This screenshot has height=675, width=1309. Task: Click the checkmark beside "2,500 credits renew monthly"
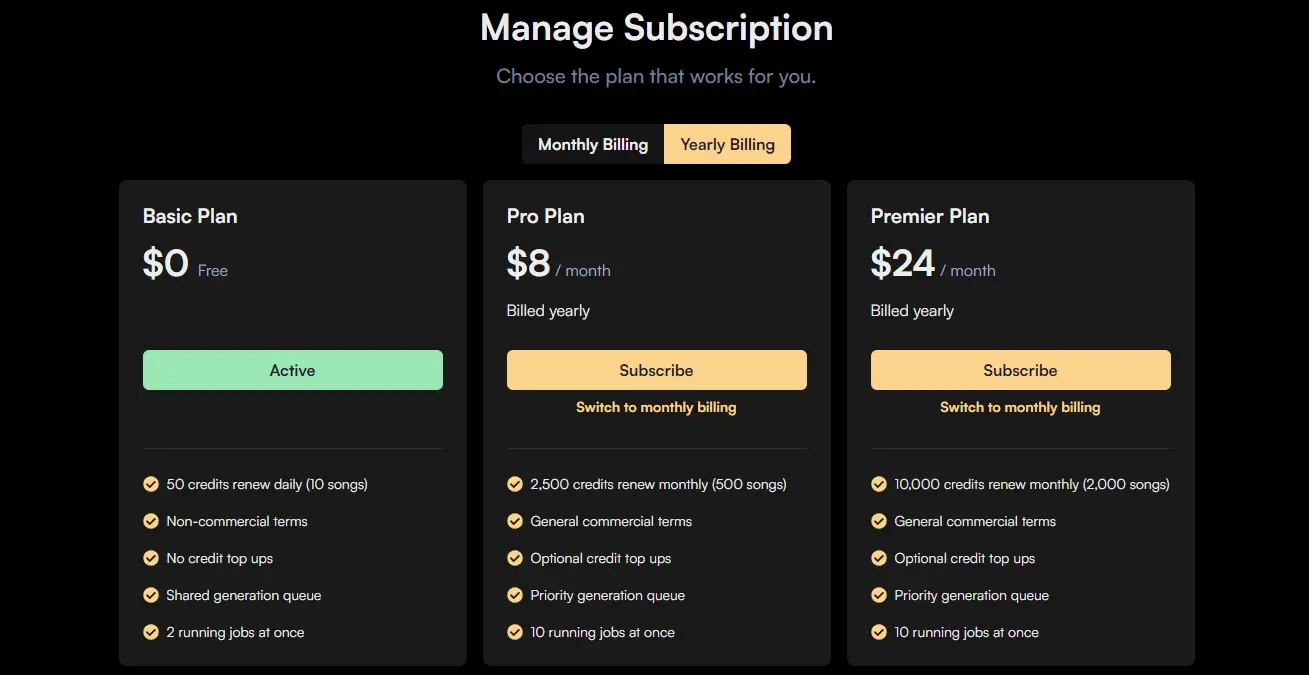515,484
